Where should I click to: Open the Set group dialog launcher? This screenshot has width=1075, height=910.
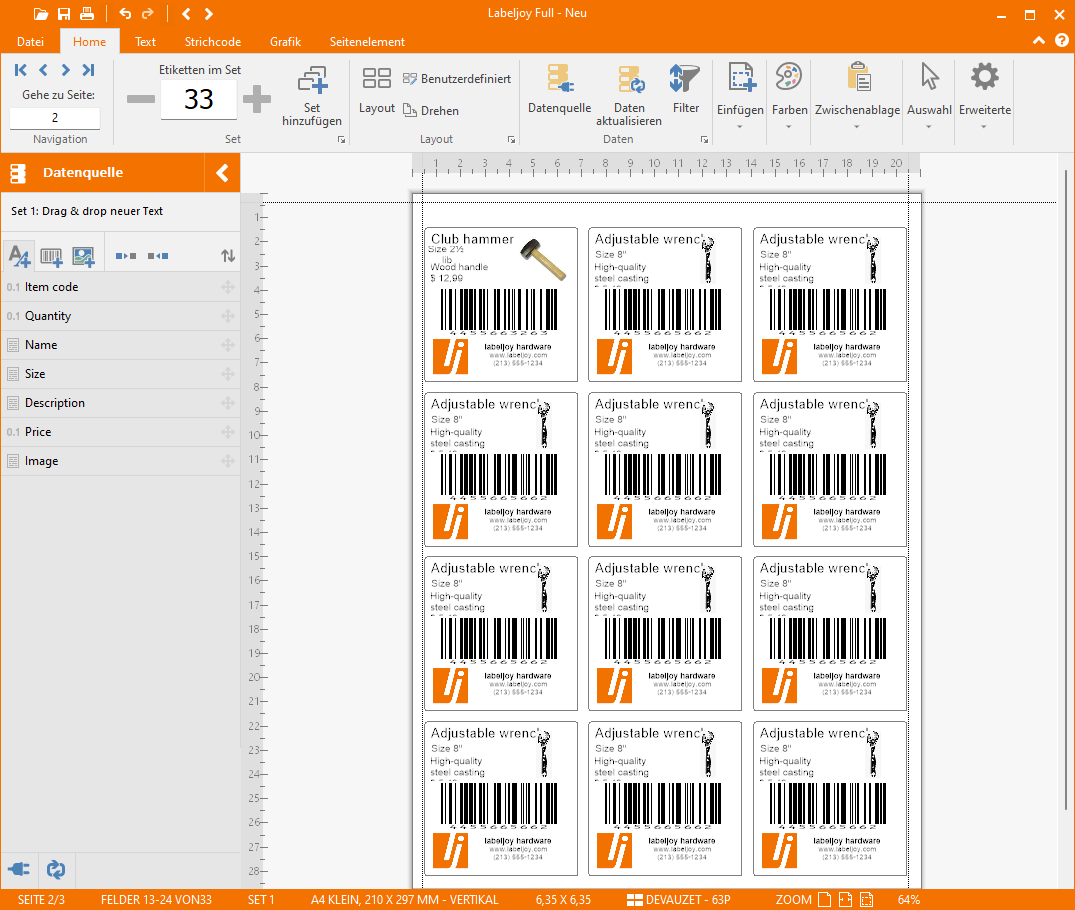[341, 140]
